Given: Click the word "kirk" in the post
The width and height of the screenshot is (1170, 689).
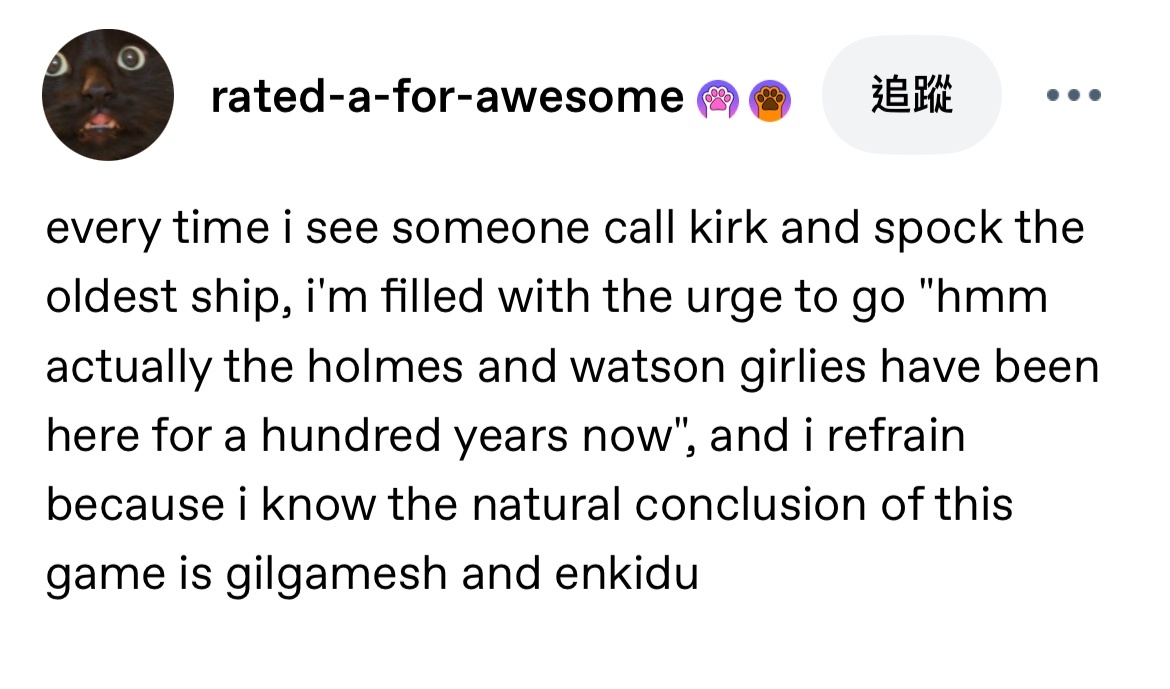Looking at the screenshot, I should pos(728,227).
